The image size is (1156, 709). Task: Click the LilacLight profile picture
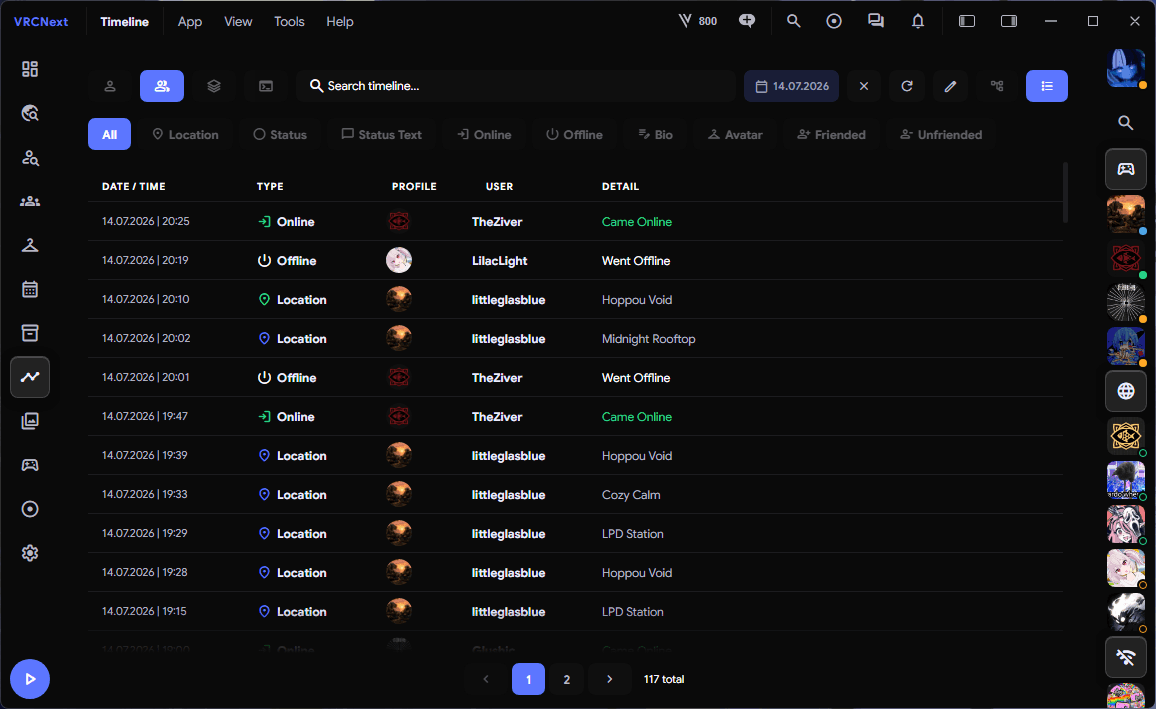399,260
